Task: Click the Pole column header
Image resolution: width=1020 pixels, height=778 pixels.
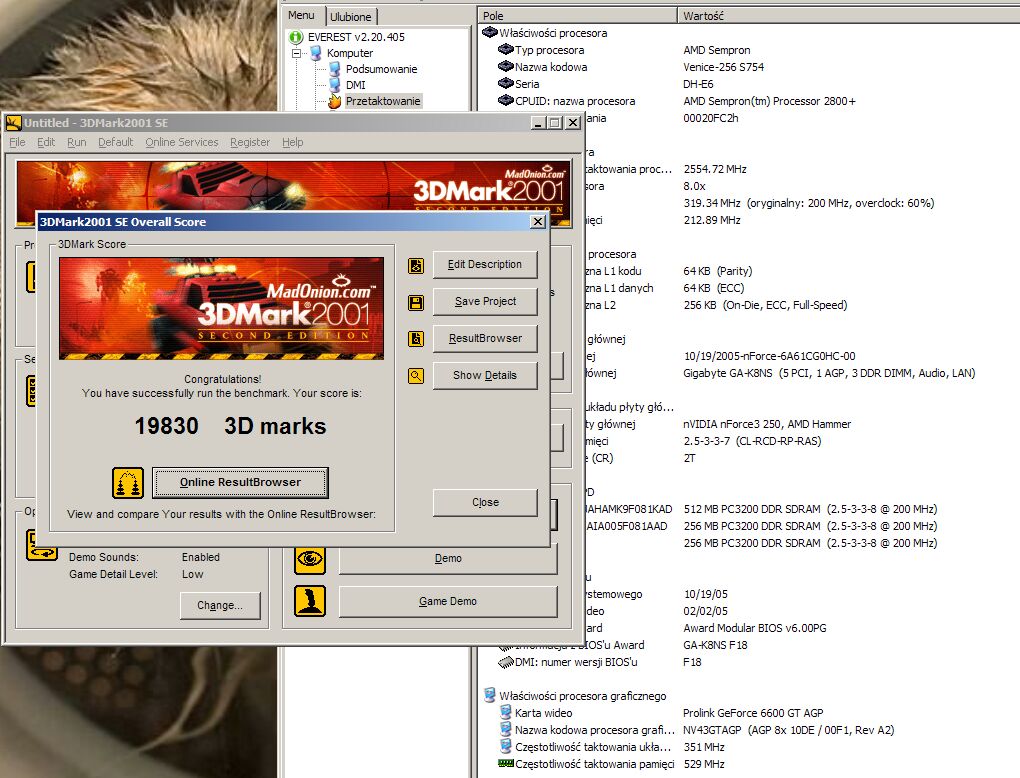Action: pyautogui.click(x=578, y=16)
